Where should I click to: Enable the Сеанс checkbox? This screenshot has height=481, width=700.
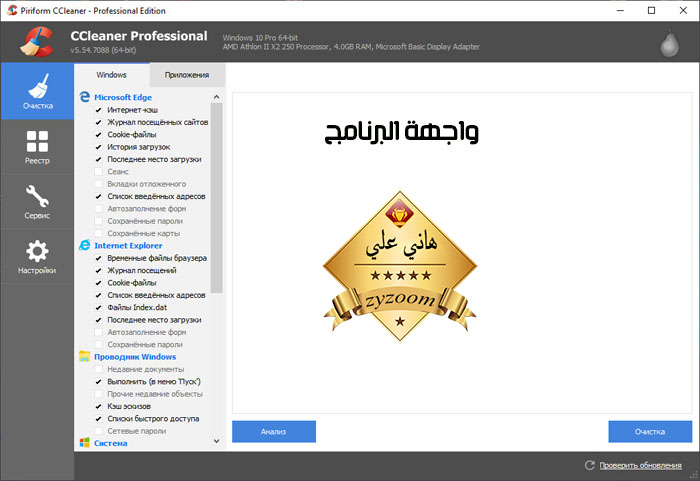click(x=99, y=171)
